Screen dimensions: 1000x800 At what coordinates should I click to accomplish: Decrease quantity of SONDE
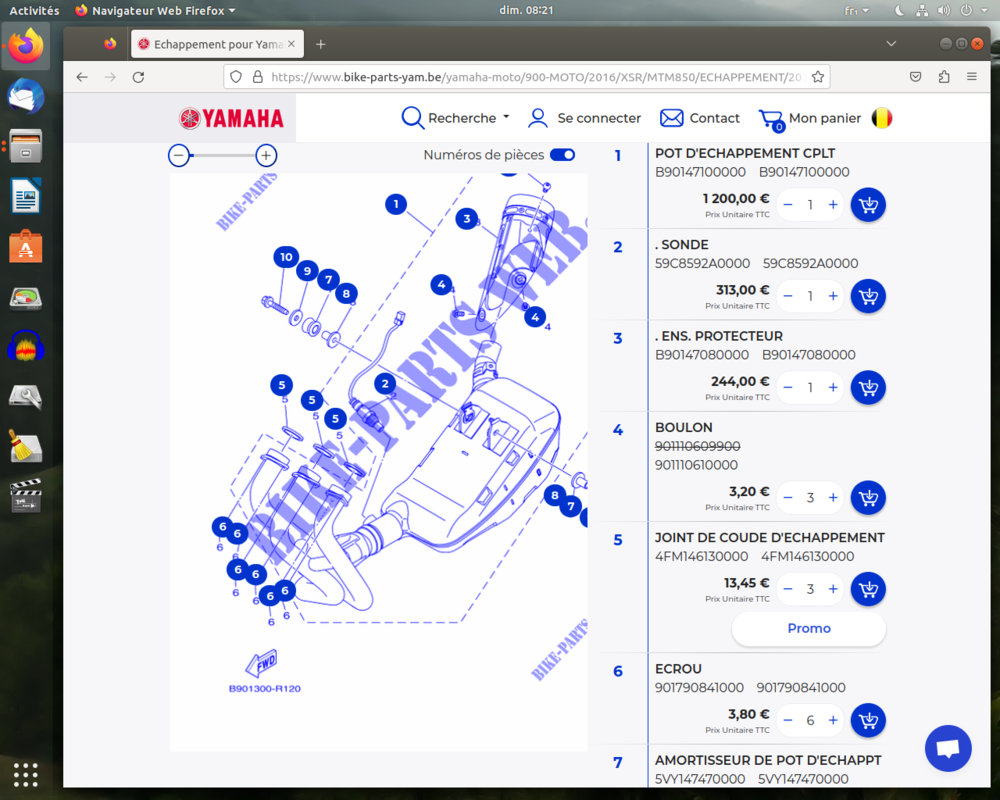tap(788, 296)
